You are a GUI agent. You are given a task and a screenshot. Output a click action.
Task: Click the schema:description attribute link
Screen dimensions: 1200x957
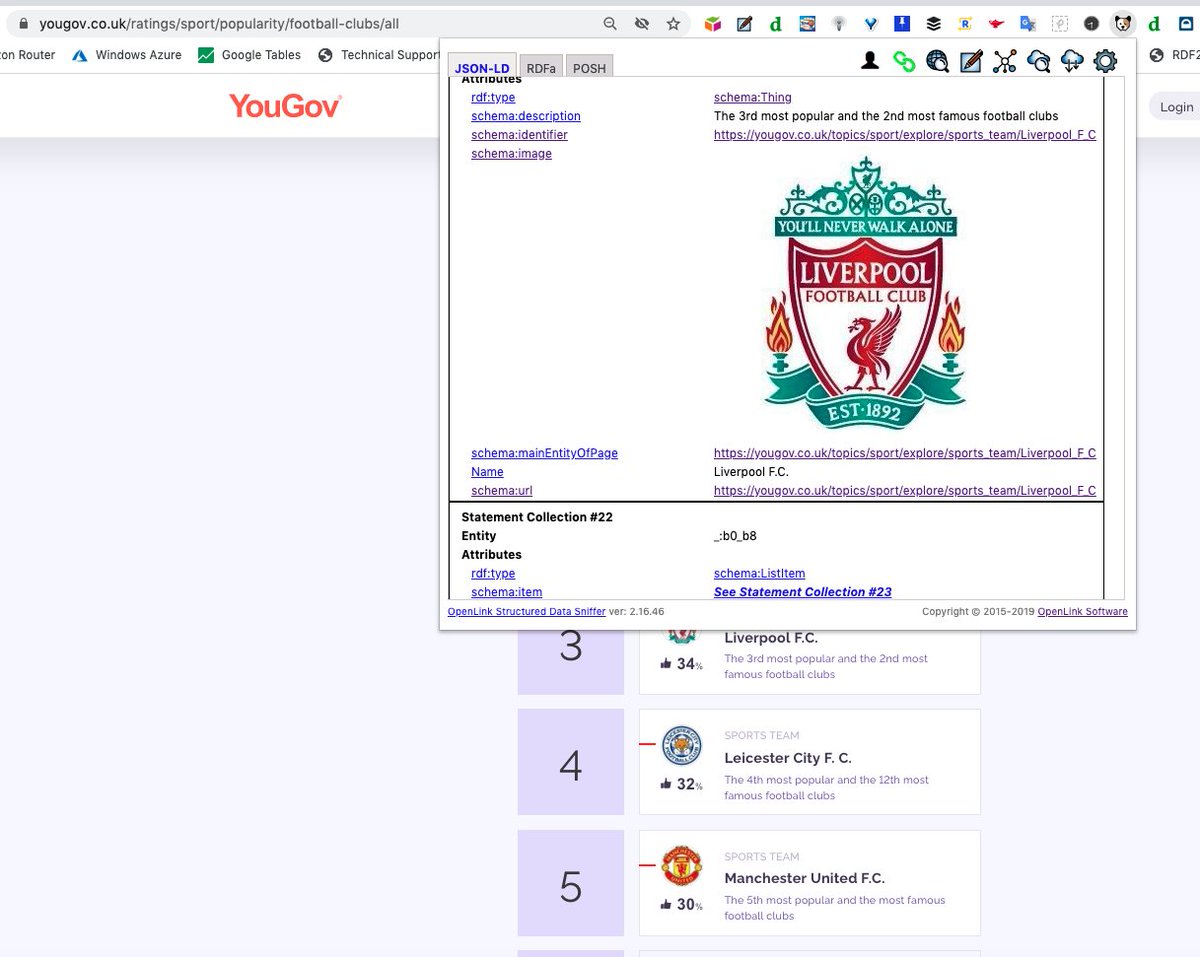pyautogui.click(x=526, y=116)
